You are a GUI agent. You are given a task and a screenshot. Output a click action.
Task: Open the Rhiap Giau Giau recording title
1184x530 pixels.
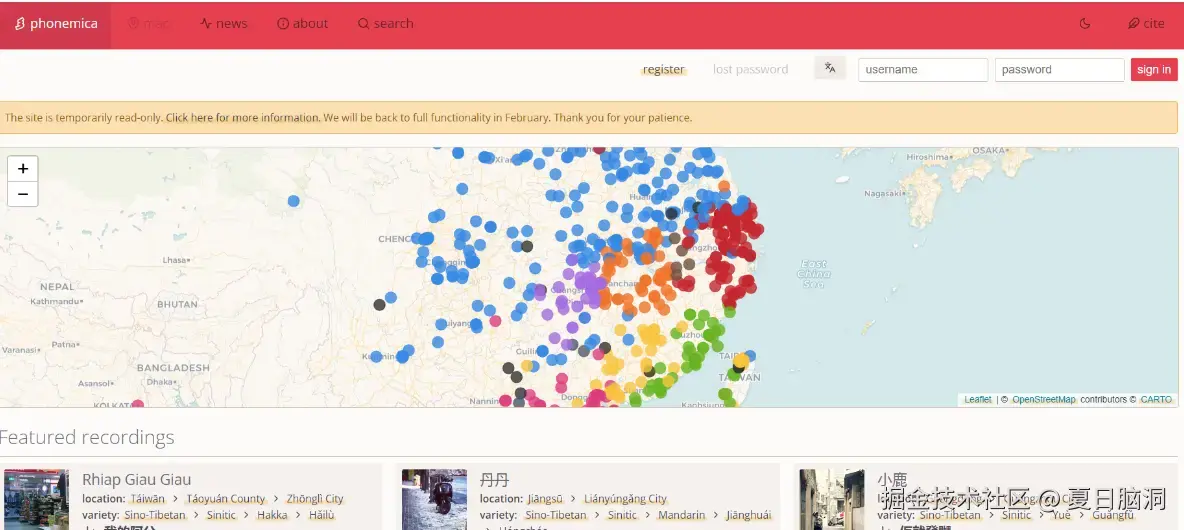pos(137,479)
